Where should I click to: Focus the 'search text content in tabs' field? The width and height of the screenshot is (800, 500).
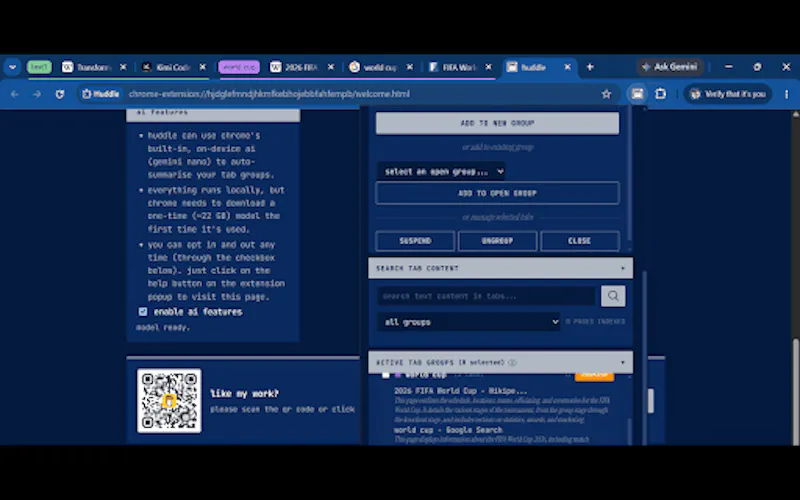tap(486, 296)
